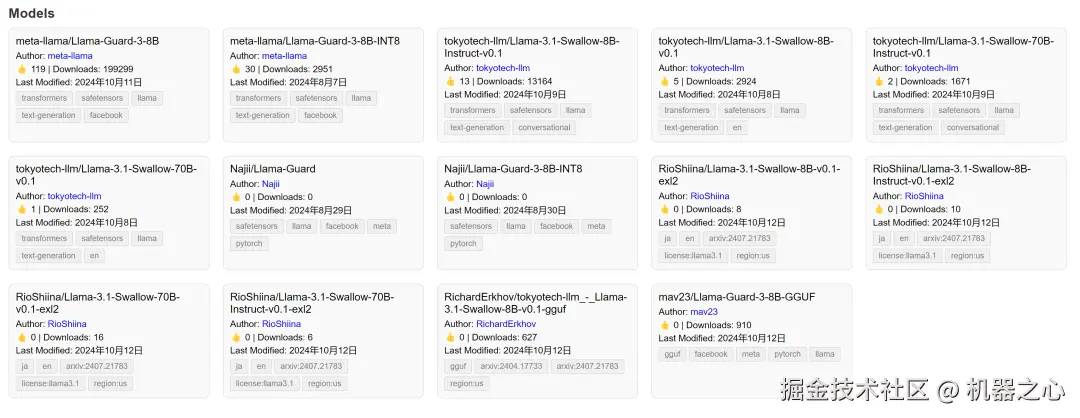Click 'Downloads: 199299' text
1080x418 pixels.
click(x=93, y=69)
